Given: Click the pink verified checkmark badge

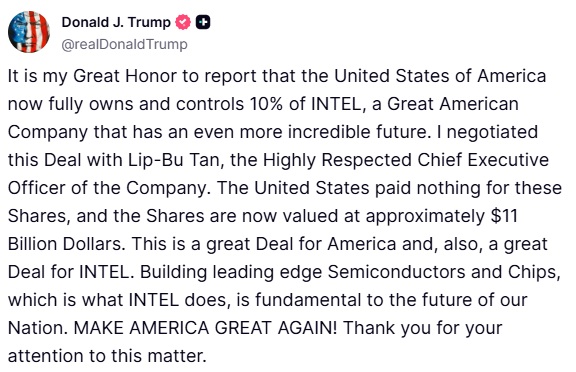Looking at the screenshot, I should (x=183, y=22).
